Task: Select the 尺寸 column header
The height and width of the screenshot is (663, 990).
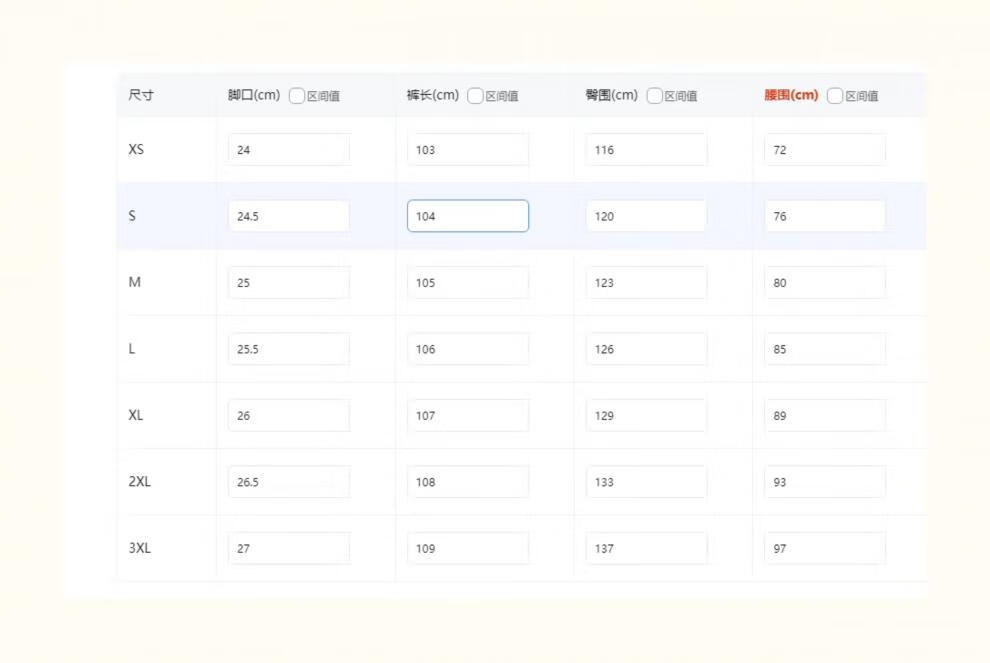Action: click(141, 95)
